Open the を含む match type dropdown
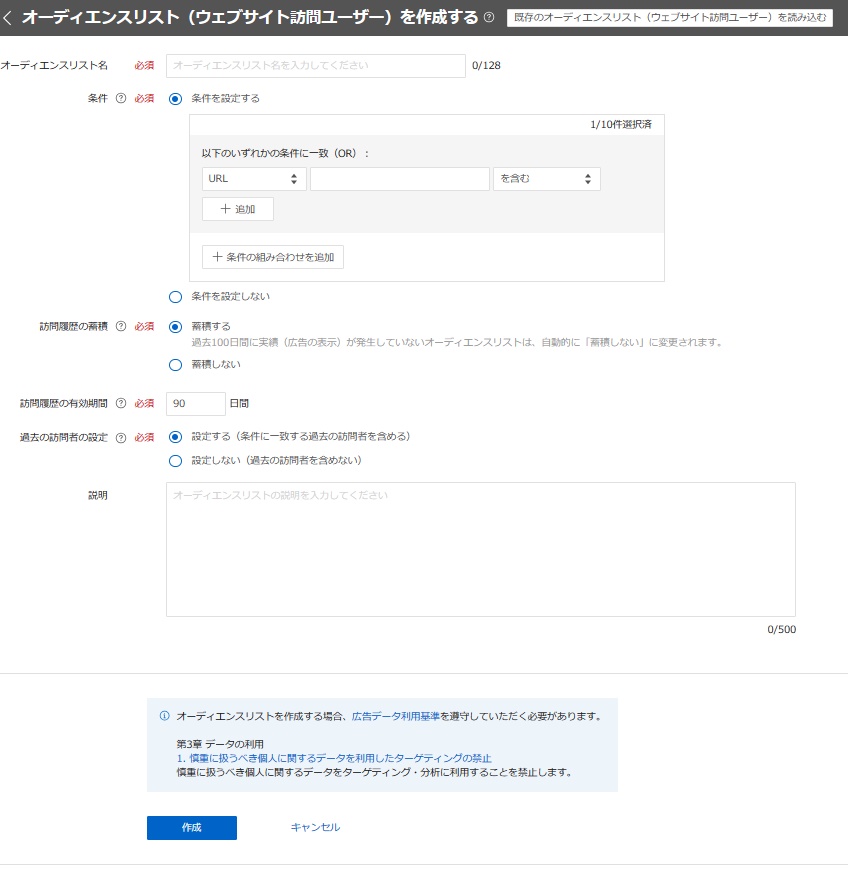The width and height of the screenshot is (848, 871). pyautogui.click(x=546, y=179)
